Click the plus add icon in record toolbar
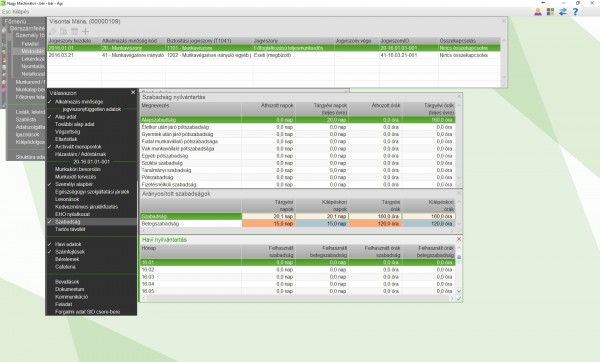Viewport: 600px width, 362px height. point(85,31)
